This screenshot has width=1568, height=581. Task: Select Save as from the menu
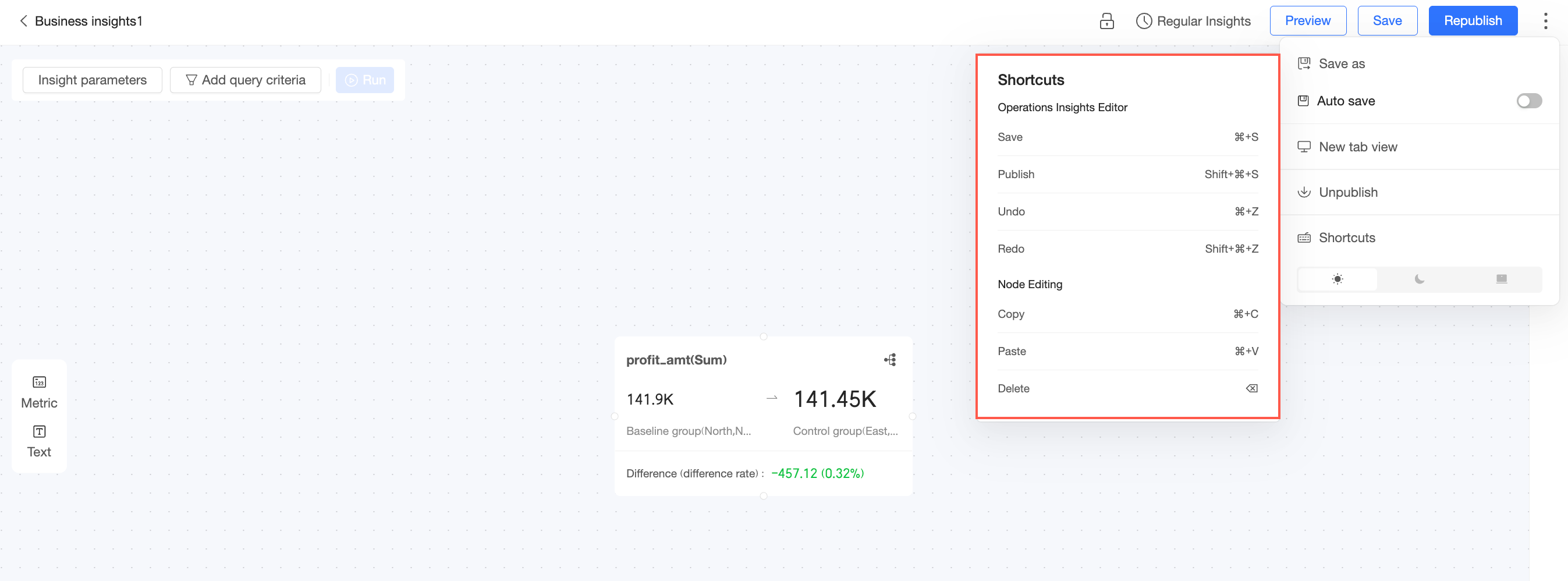click(1419, 64)
